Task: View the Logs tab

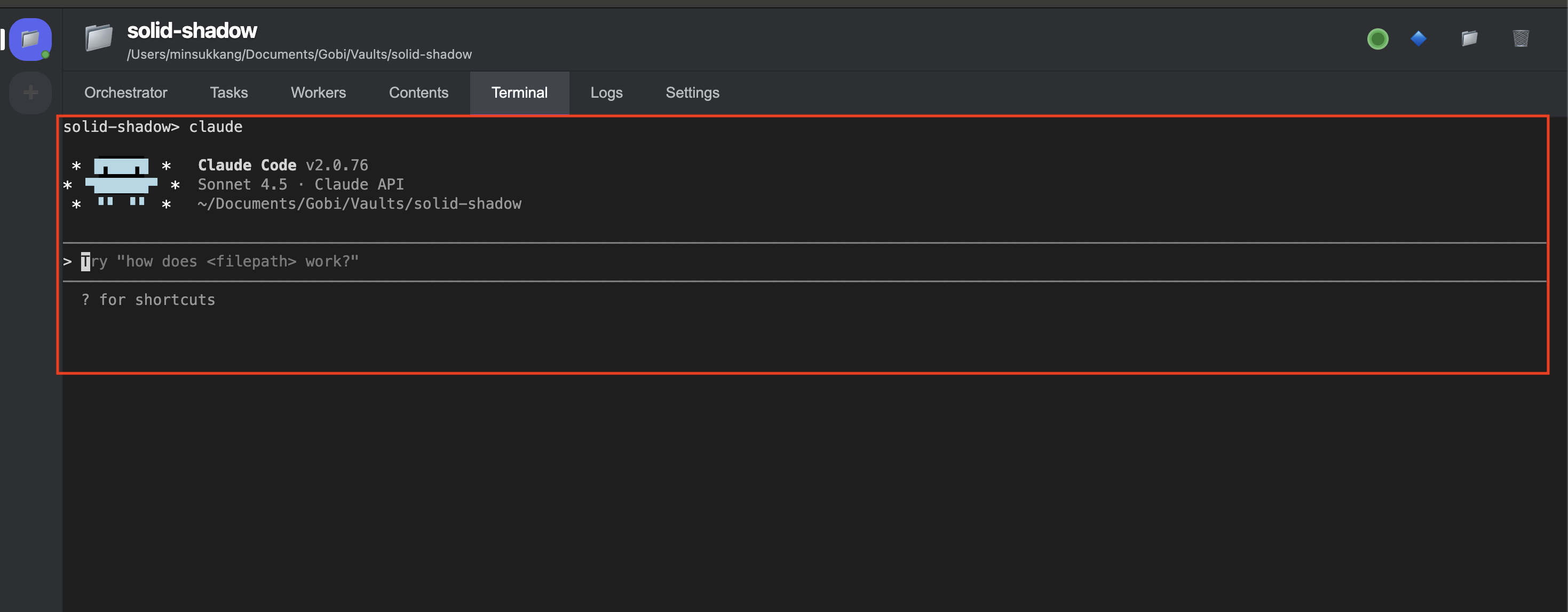Action: (x=606, y=92)
